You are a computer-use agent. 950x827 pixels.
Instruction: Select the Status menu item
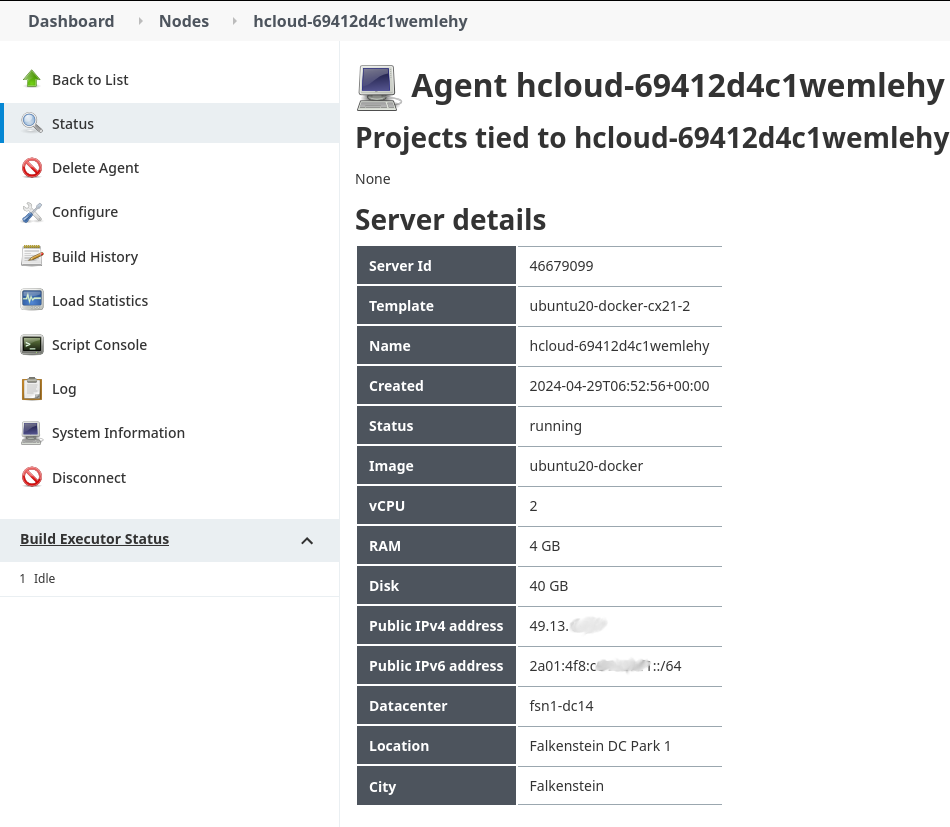click(170, 123)
